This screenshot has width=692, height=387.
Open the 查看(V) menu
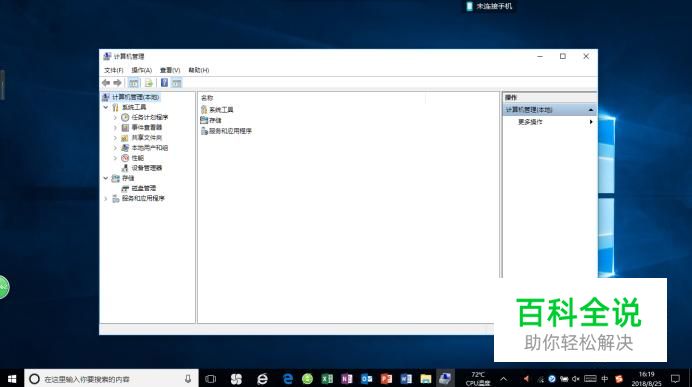click(x=170, y=70)
